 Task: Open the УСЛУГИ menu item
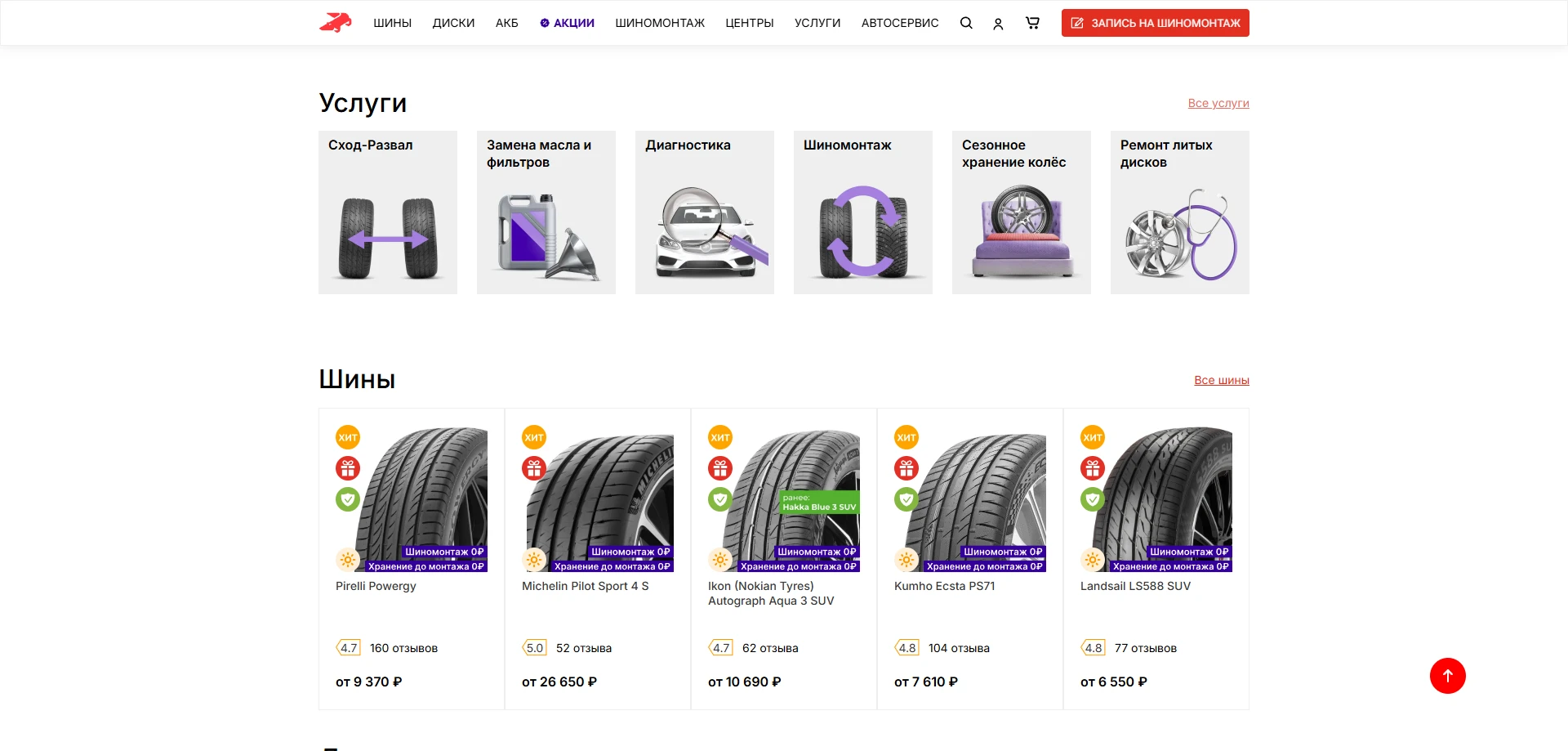pos(817,23)
